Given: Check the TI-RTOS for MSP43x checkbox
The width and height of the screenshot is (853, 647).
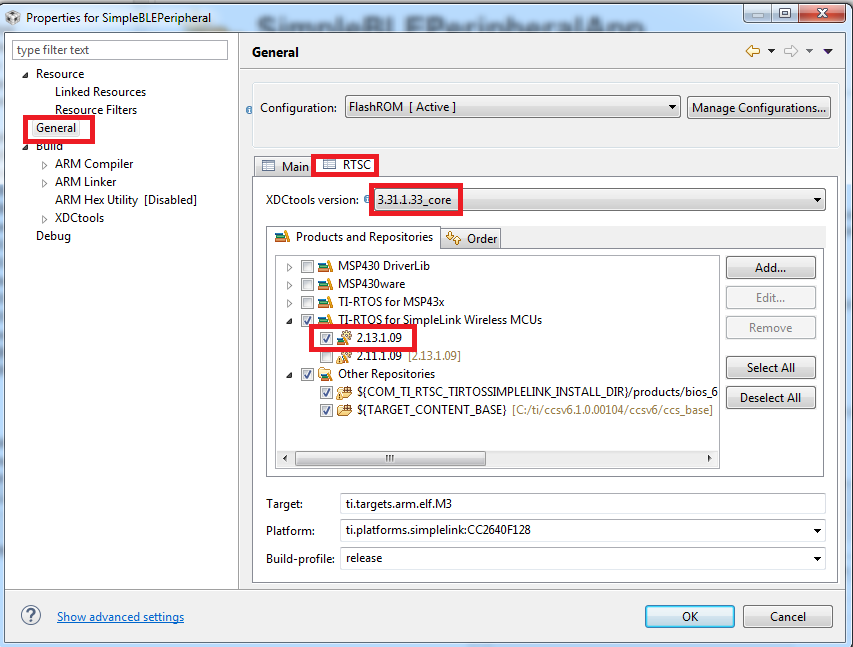Looking at the screenshot, I should pyautogui.click(x=307, y=303).
